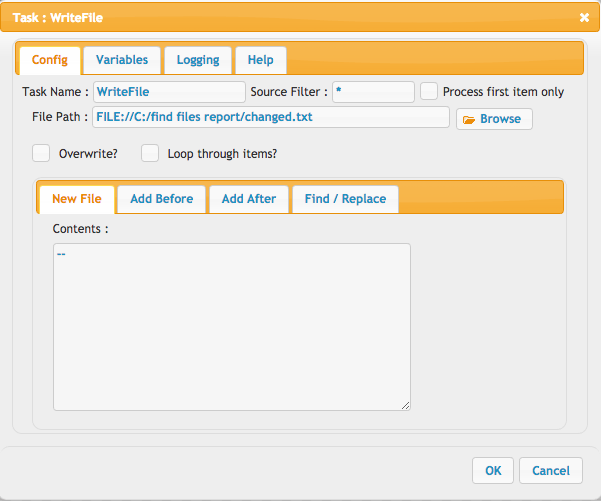
Task: Select the New File tab
Action: [77, 199]
